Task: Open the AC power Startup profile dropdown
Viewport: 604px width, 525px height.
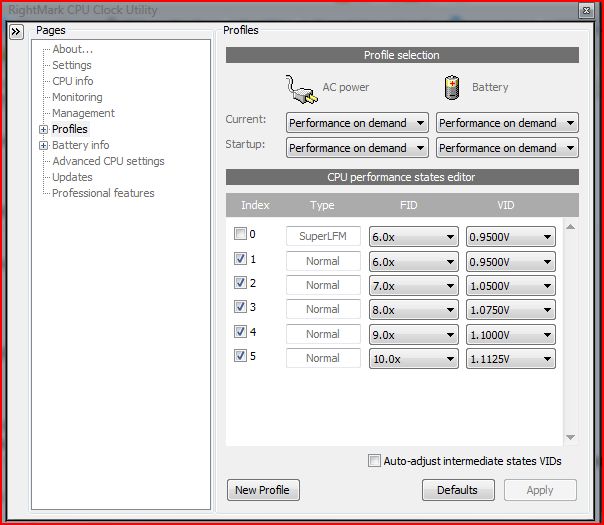Action: coord(357,148)
